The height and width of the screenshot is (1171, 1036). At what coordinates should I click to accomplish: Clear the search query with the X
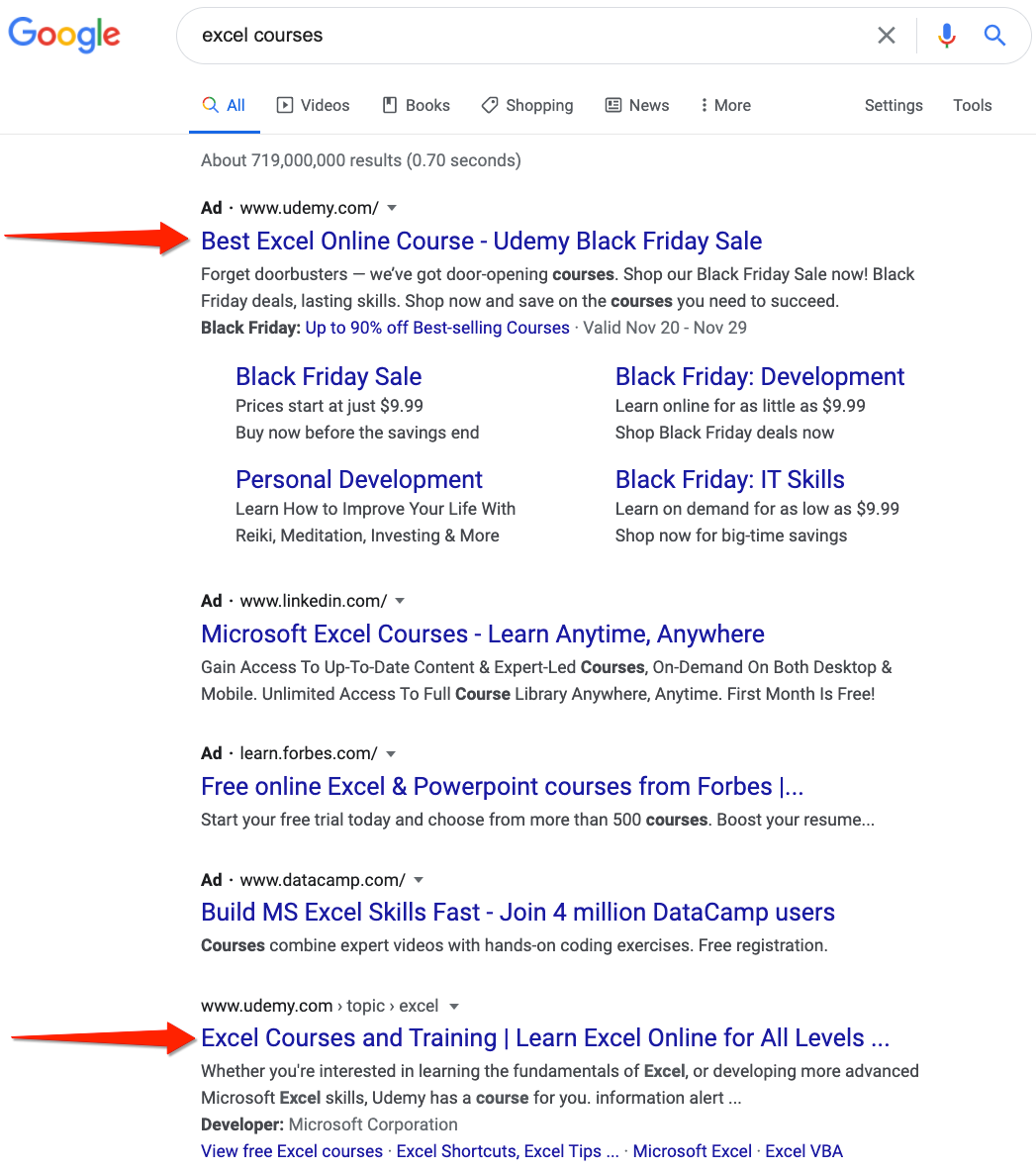(x=887, y=35)
